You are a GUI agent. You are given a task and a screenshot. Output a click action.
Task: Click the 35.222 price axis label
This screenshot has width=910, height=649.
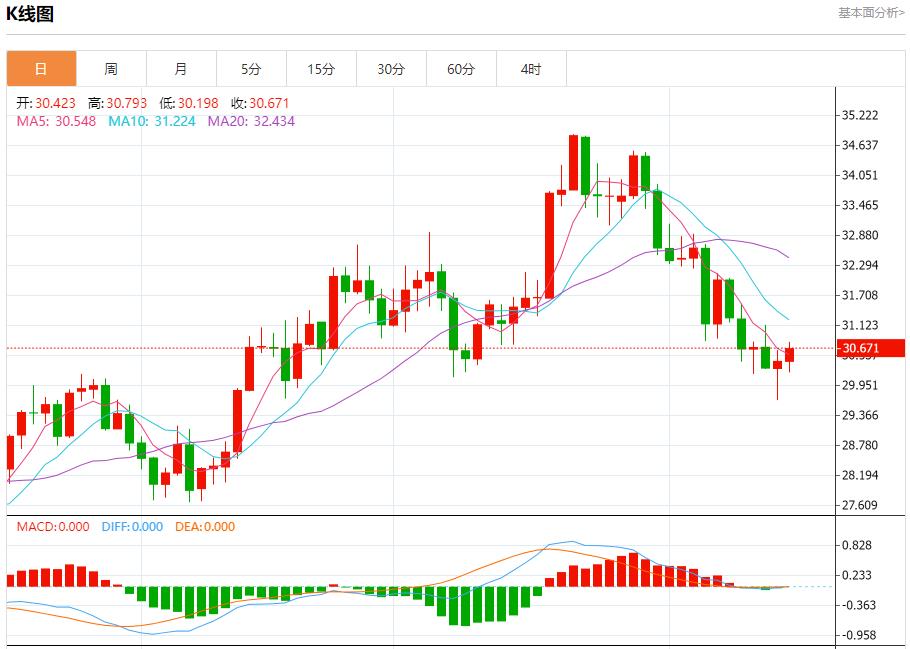pos(860,115)
